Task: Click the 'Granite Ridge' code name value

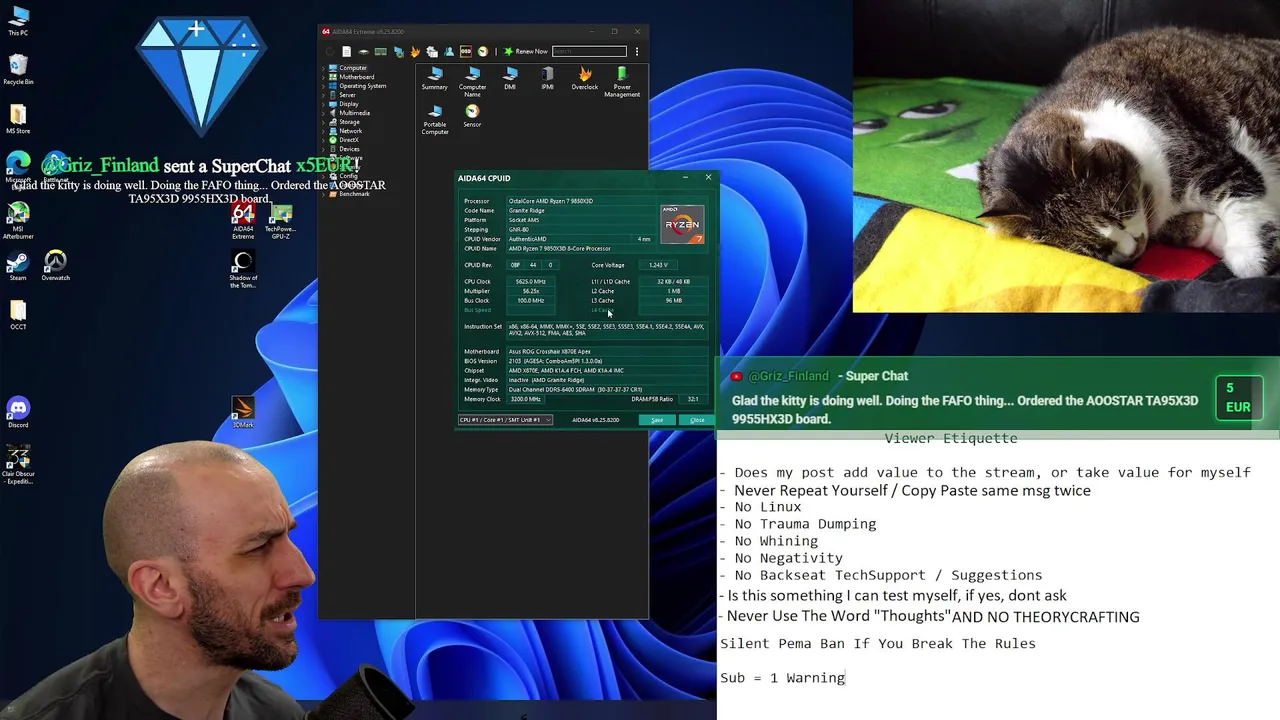Action: pyautogui.click(x=528, y=210)
